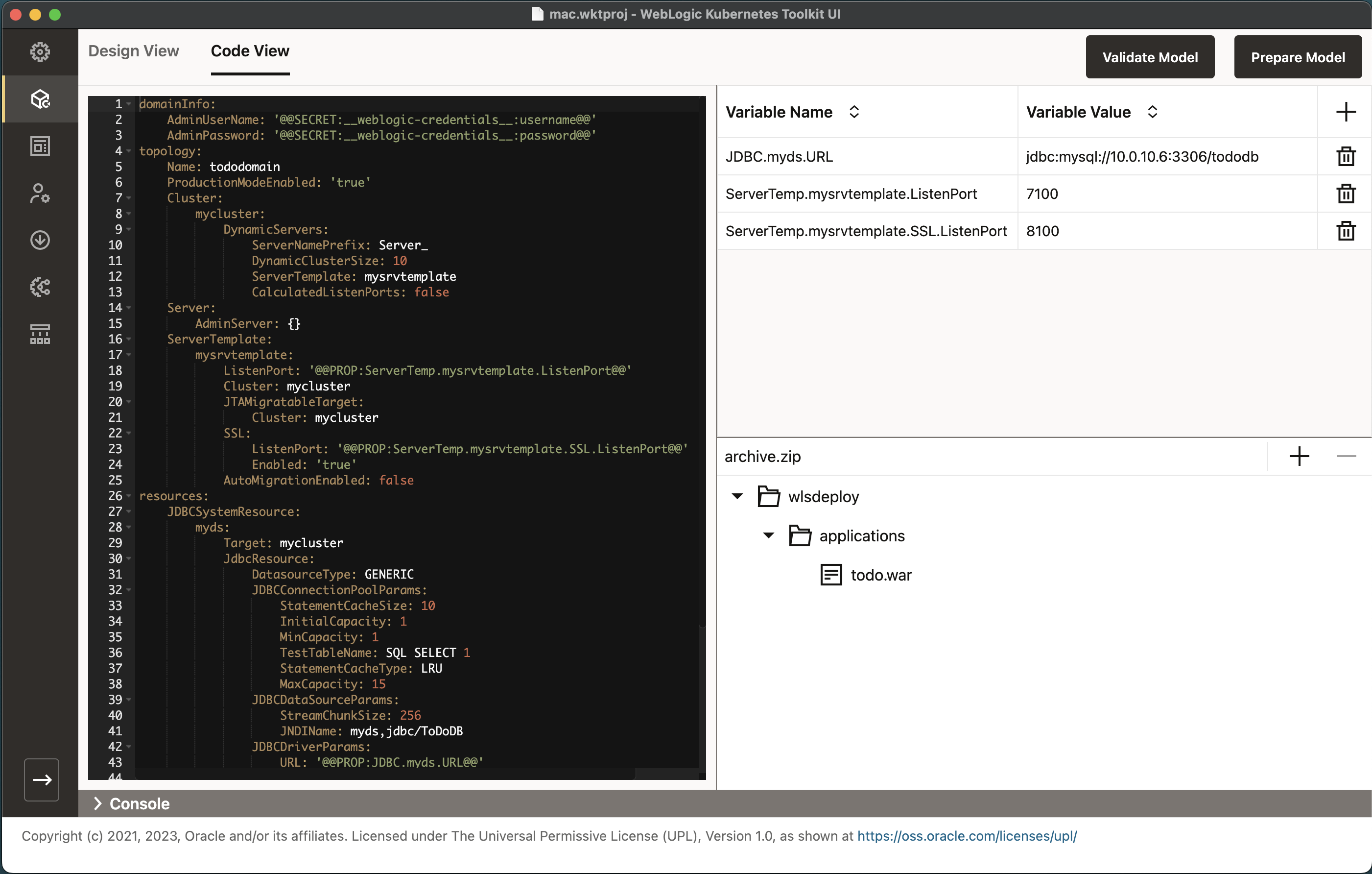The height and width of the screenshot is (874, 1372).
Task: Click the archive.zip label
Action: pyautogui.click(x=762, y=456)
